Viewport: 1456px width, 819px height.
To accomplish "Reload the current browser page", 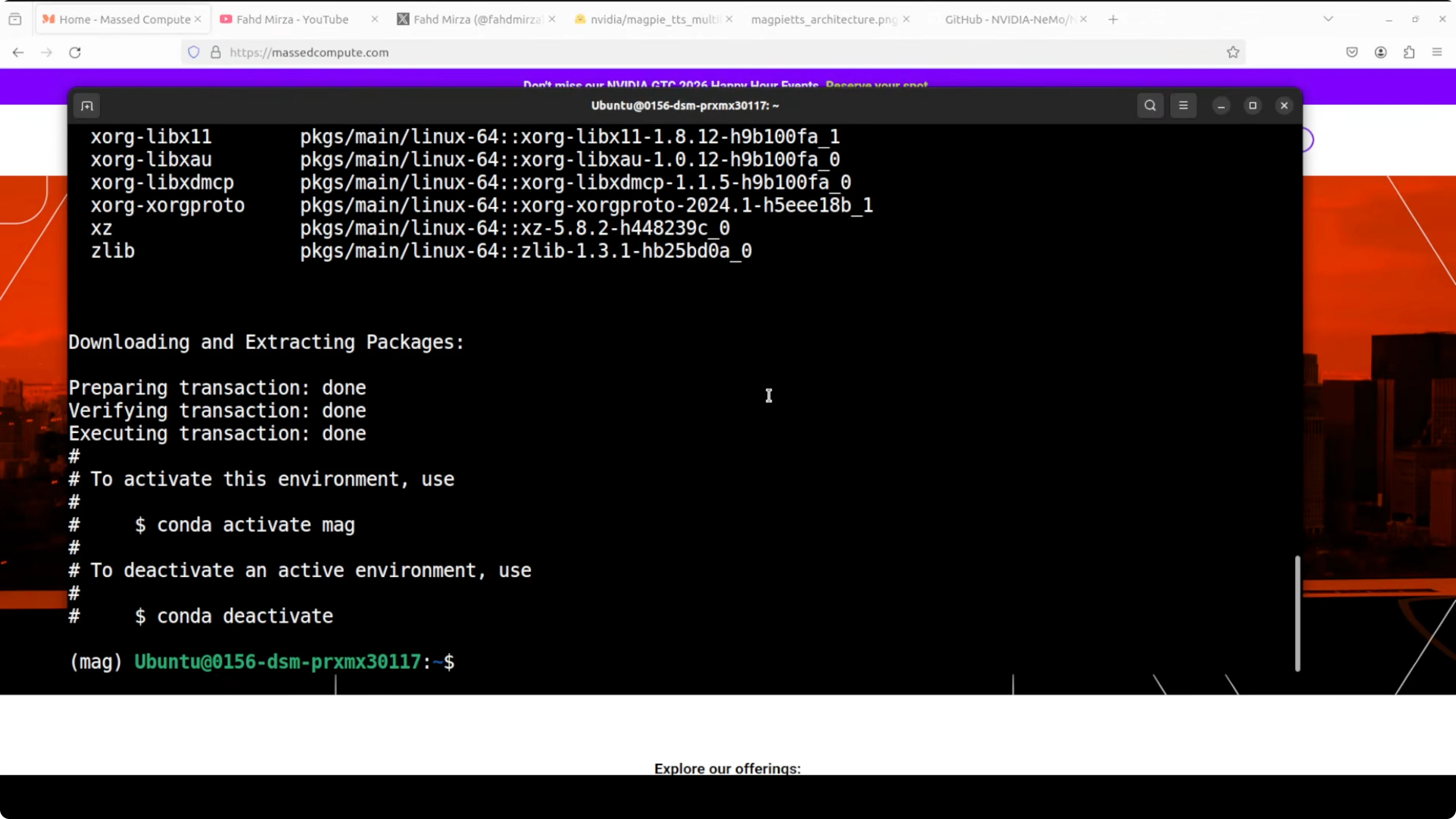I will 75,53.
